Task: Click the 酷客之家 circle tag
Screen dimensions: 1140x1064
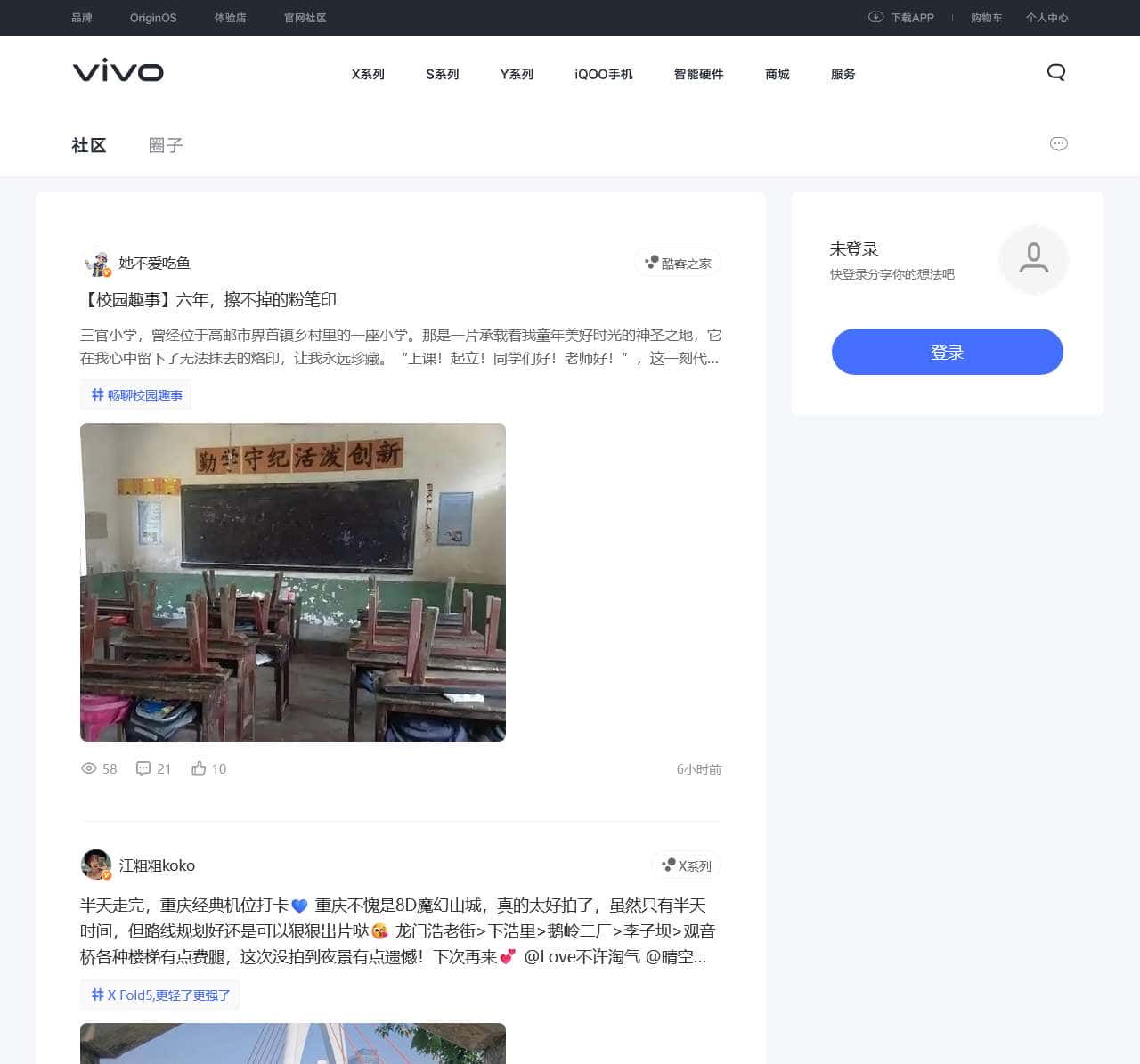Action: coord(678,264)
